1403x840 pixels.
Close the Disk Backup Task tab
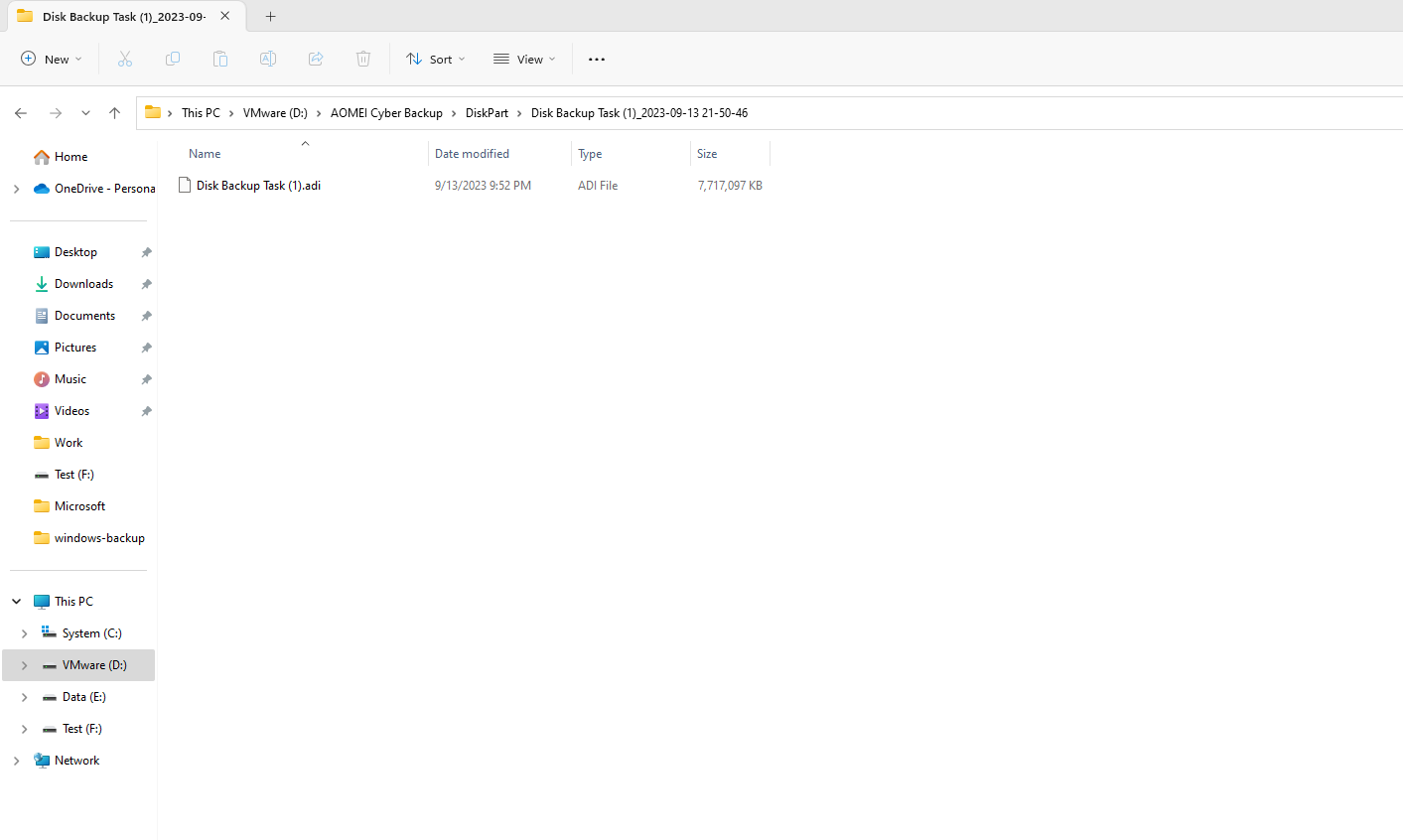click(x=225, y=16)
